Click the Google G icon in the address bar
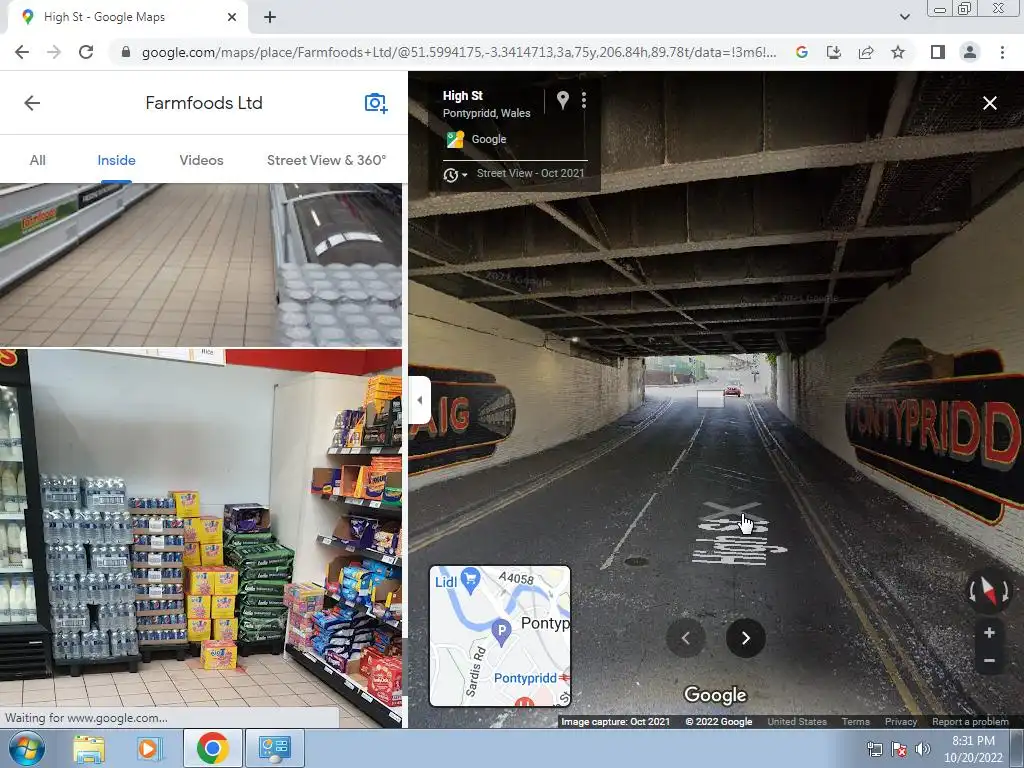Screen dimensions: 1024x768 click(x=801, y=52)
